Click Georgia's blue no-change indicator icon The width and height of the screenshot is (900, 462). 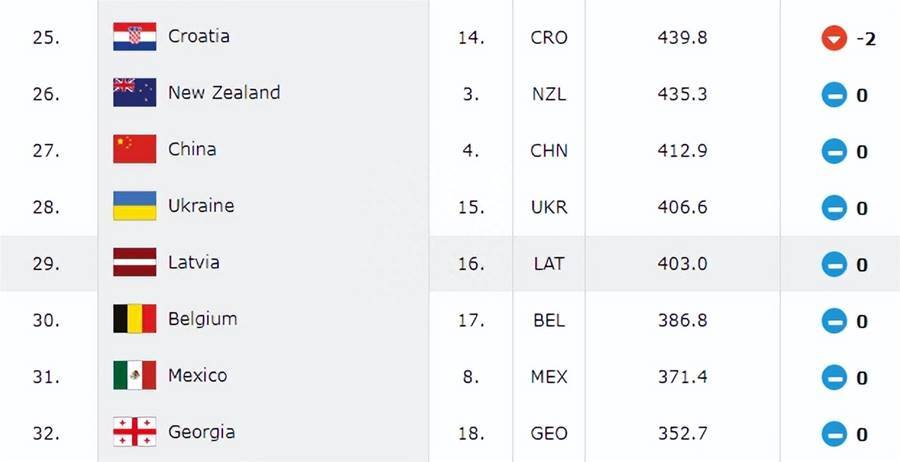(x=834, y=434)
